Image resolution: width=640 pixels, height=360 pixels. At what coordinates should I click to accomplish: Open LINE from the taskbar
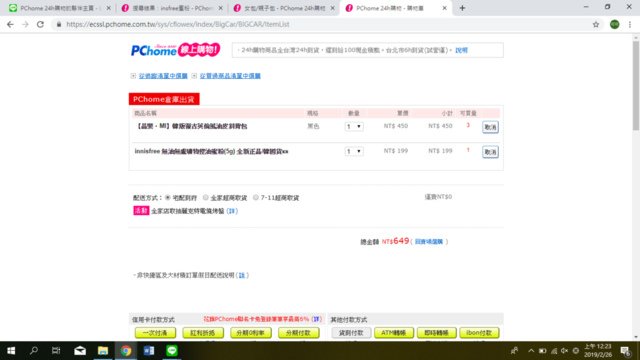pos(172,351)
